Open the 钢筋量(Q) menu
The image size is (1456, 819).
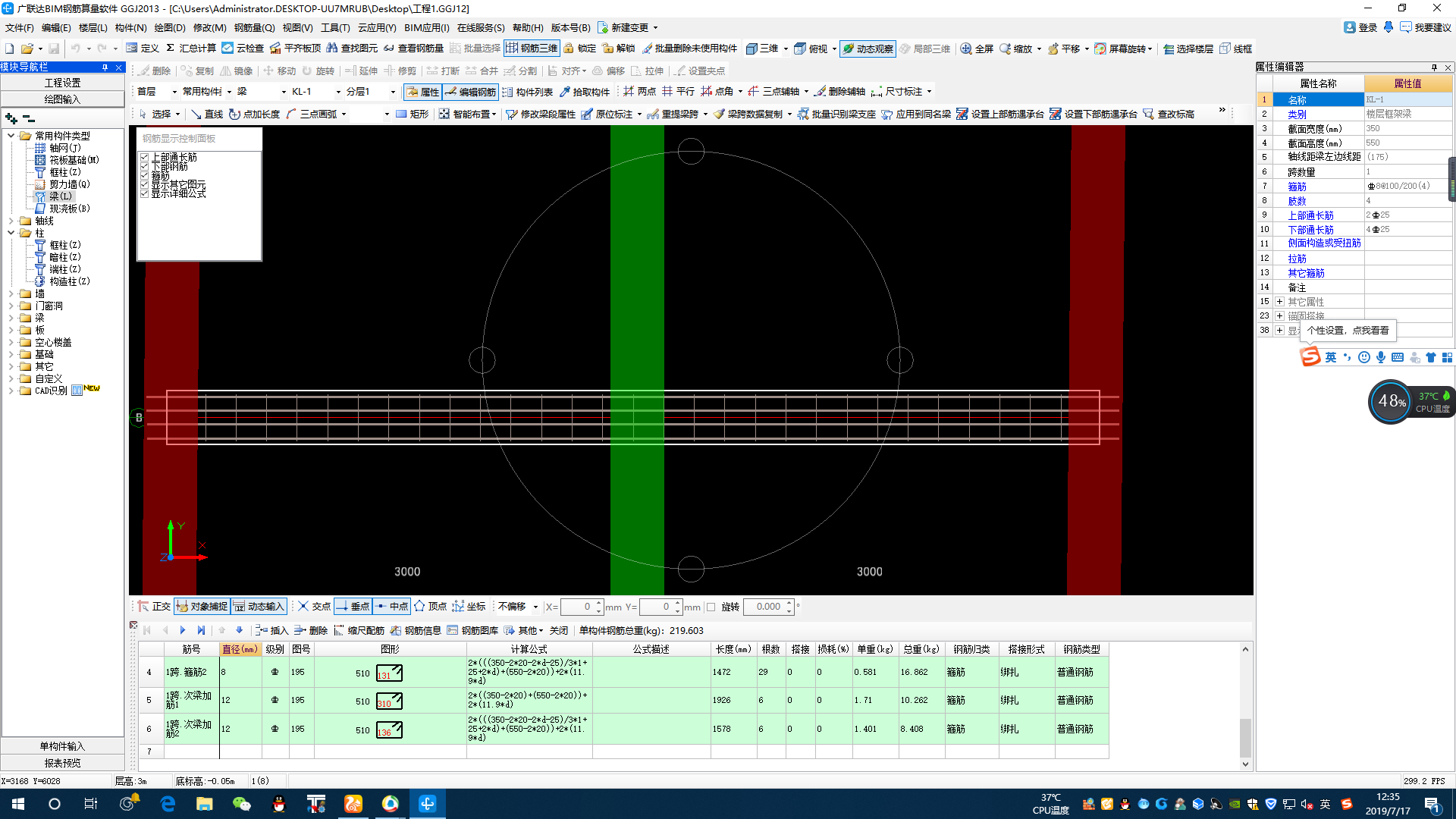[254, 27]
